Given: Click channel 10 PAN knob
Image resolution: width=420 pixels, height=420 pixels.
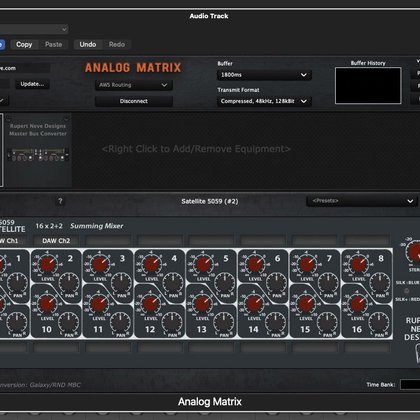Looking at the screenshot, I should 69,323.
